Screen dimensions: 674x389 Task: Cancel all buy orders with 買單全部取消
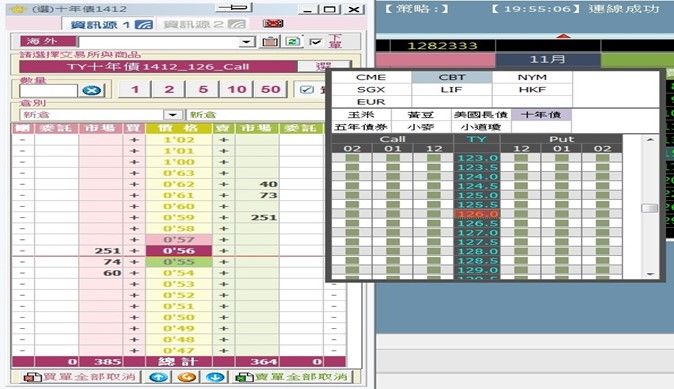click(x=81, y=377)
